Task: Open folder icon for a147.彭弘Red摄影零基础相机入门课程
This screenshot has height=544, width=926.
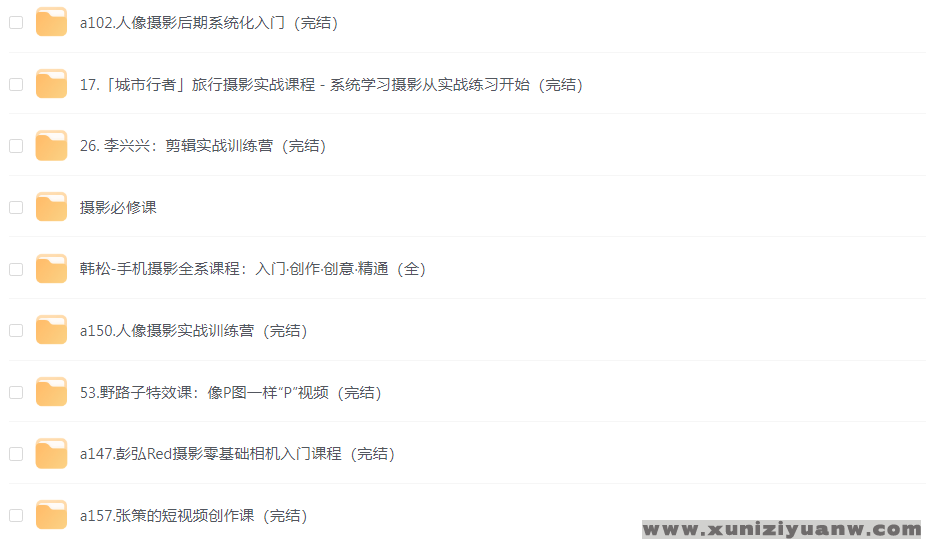Action: [51, 454]
